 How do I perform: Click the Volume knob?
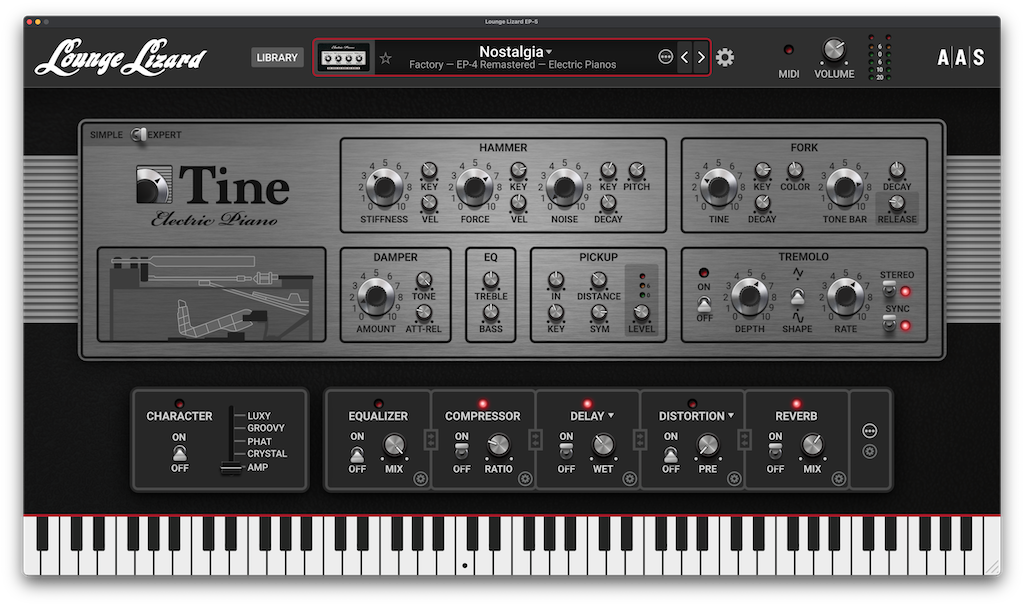(834, 50)
